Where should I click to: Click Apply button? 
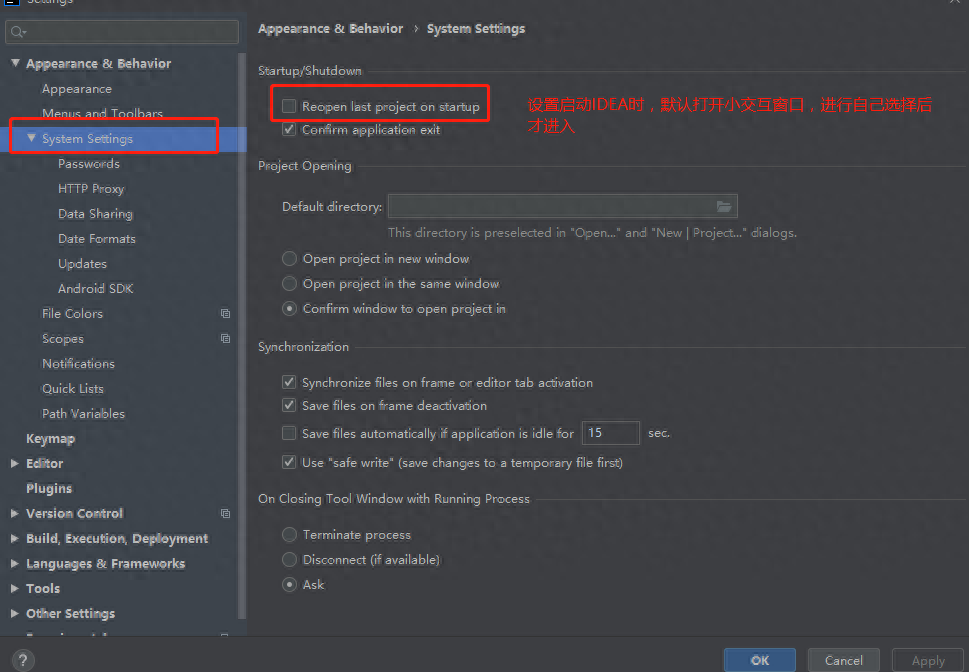click(928, 660)
